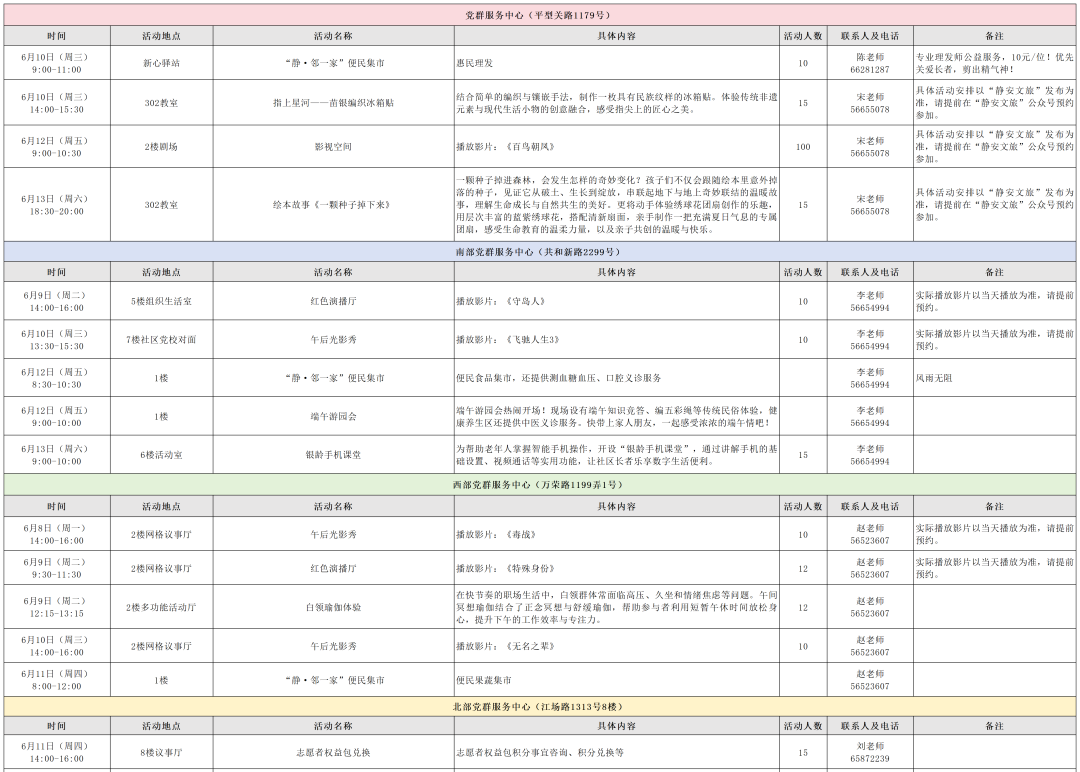
Task: Click the 活动名称 header under 北部党群服务中心
Action: (333, 726)
